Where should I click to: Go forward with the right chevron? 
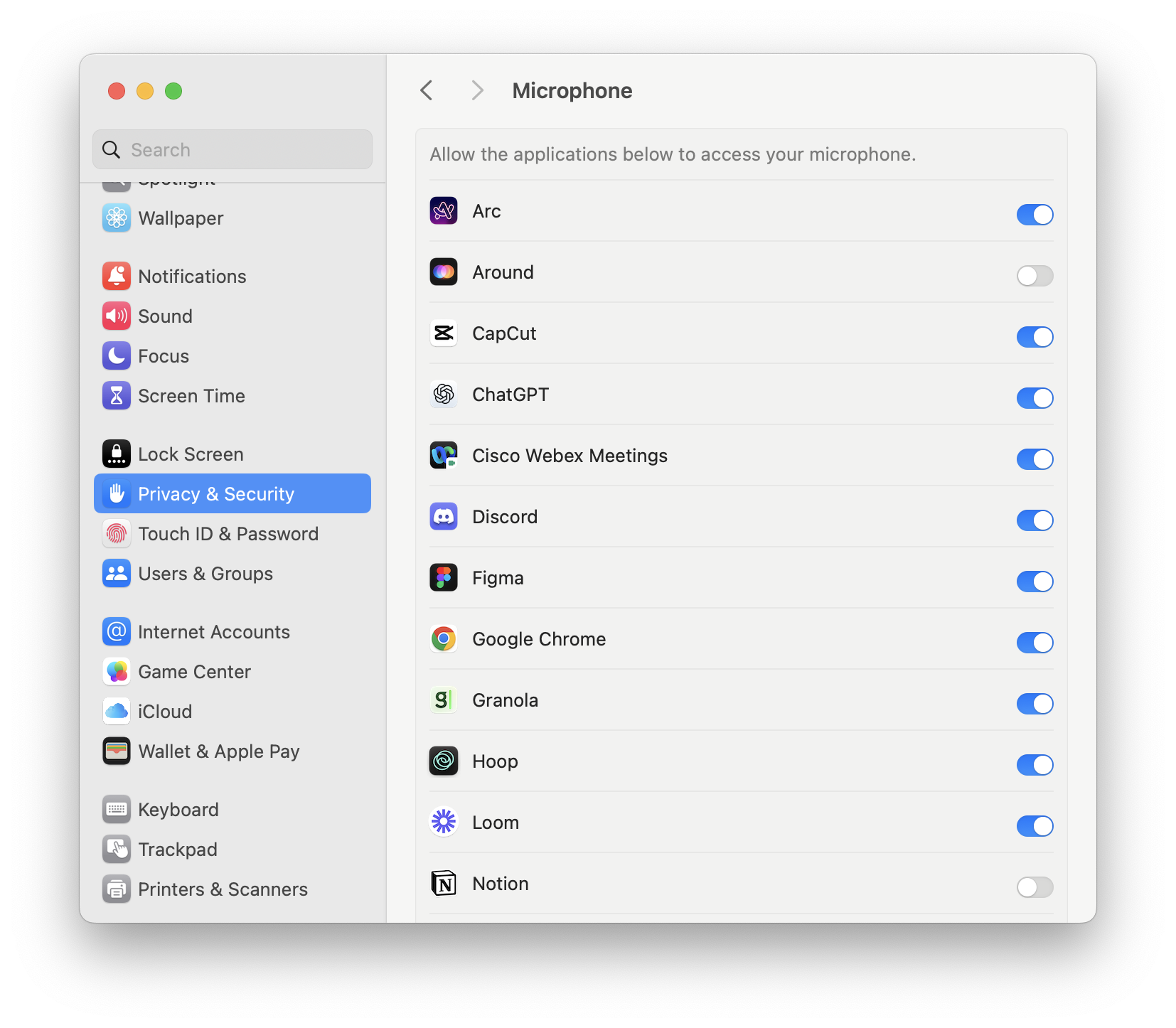pos(477,90)
